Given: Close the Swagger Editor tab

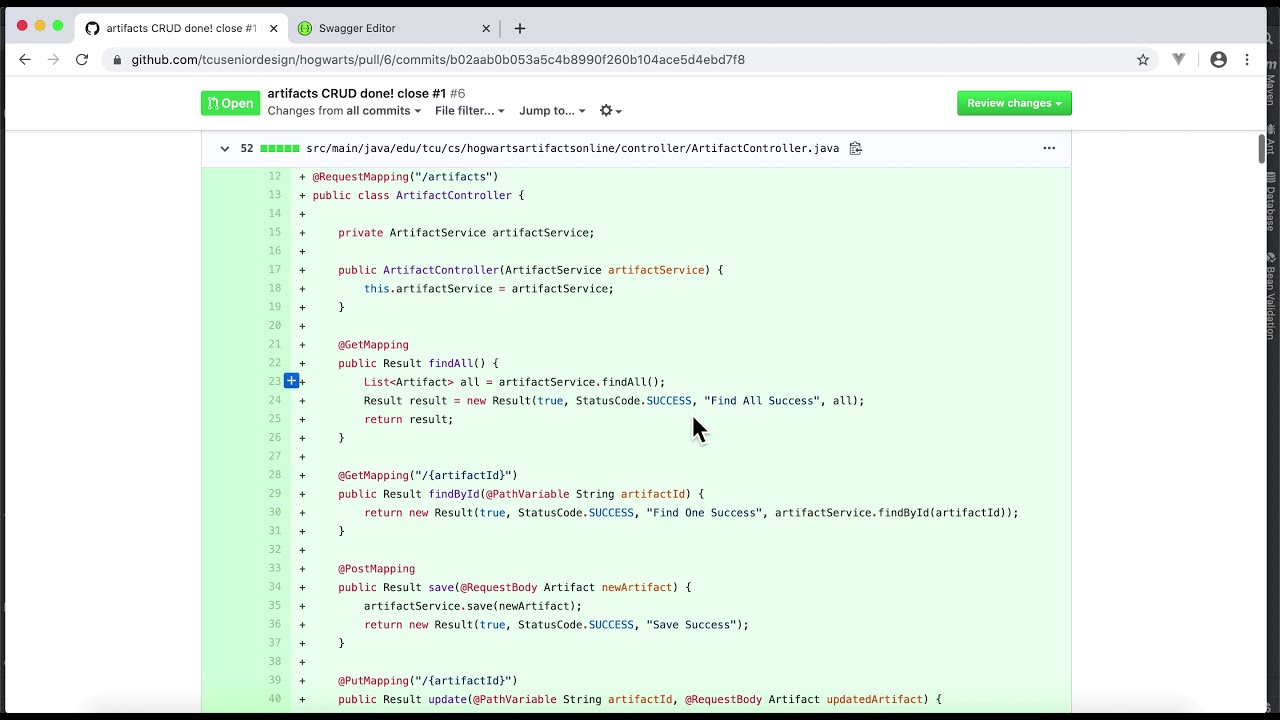Looking at the screenshot, I should [486, 28].
